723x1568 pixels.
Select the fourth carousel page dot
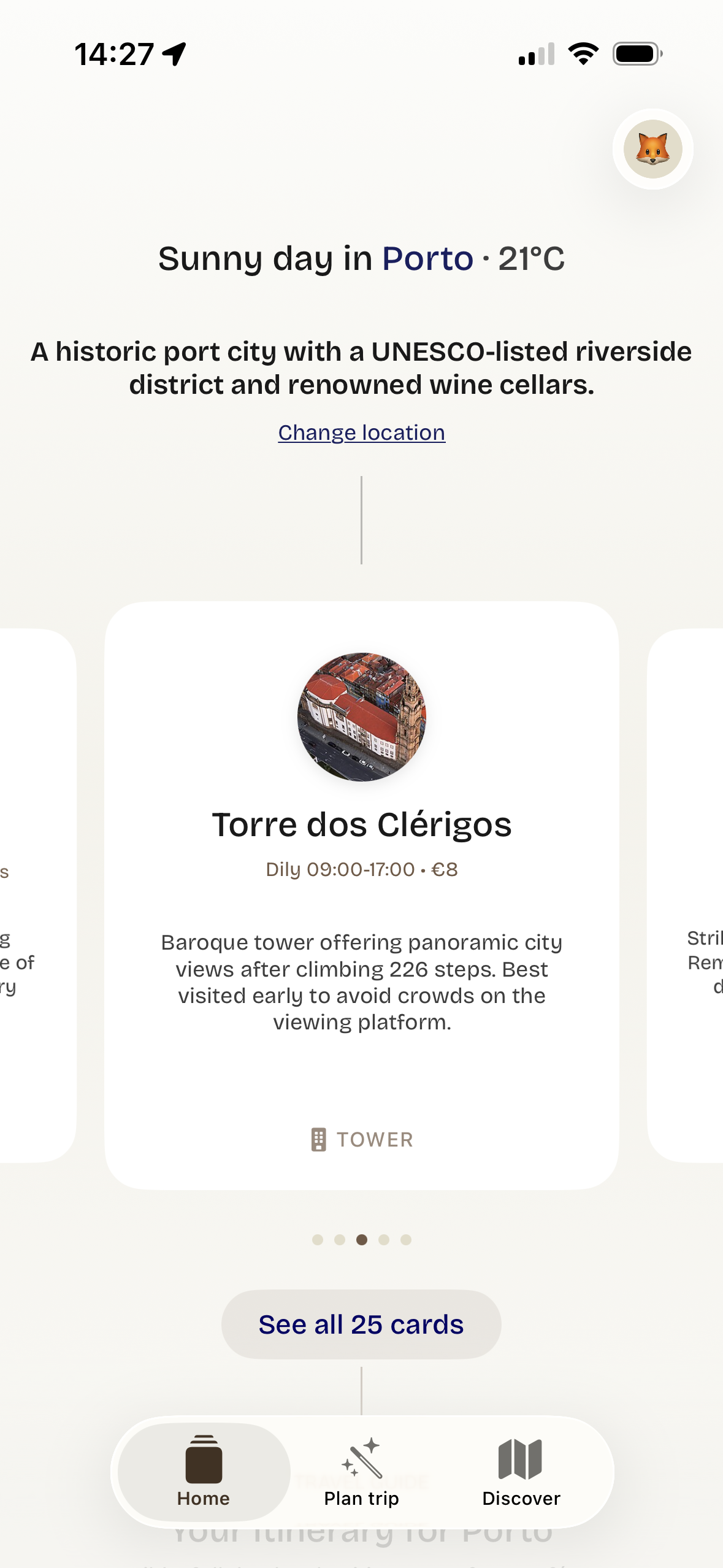tap(384, 1240)
